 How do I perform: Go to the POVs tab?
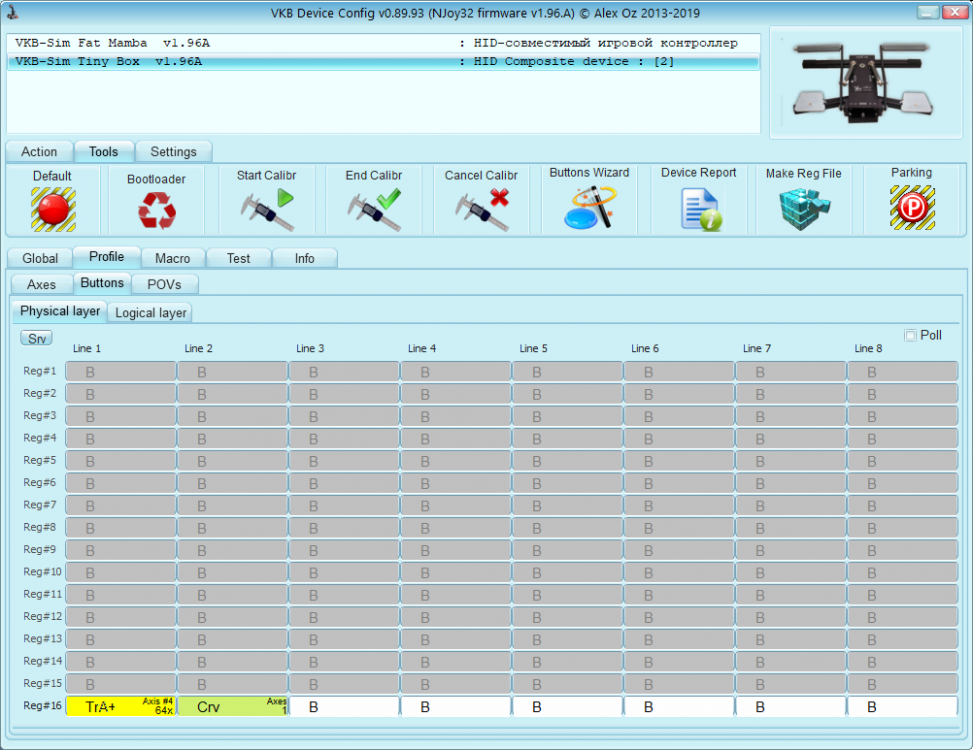coord(164,284)
